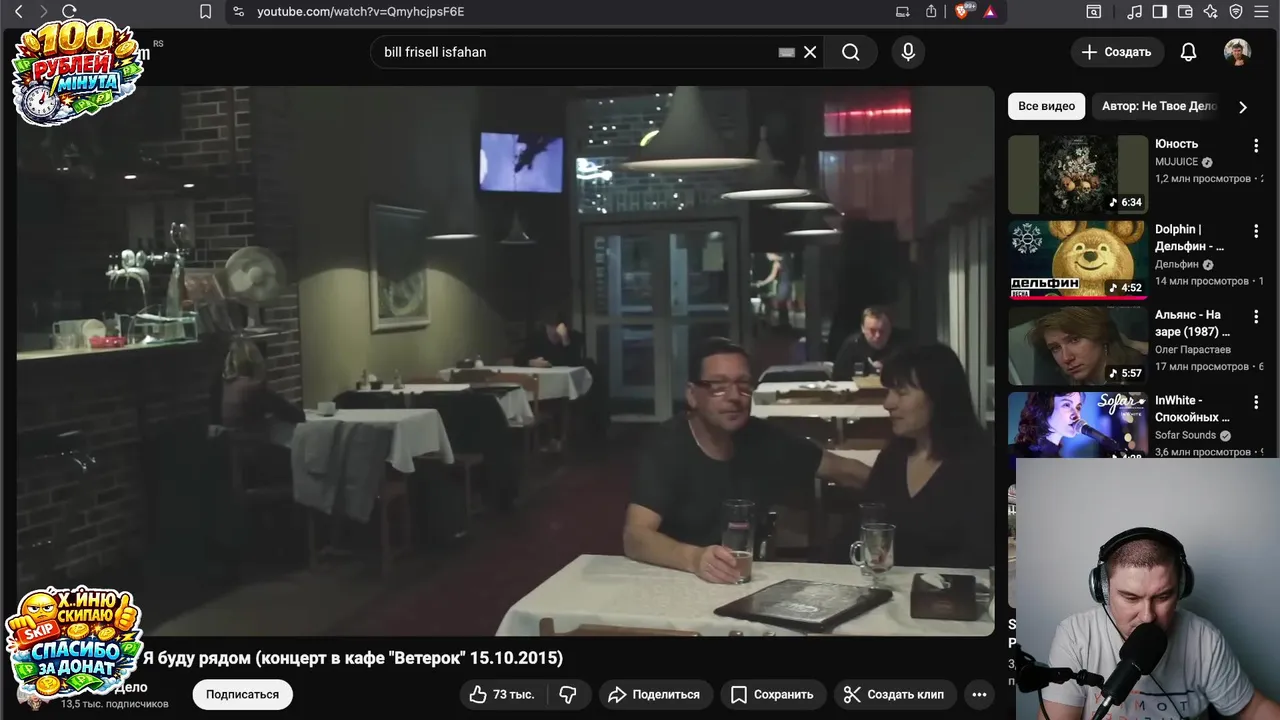
Task: Open options menu for Dolphin video
Action: 1256,231
